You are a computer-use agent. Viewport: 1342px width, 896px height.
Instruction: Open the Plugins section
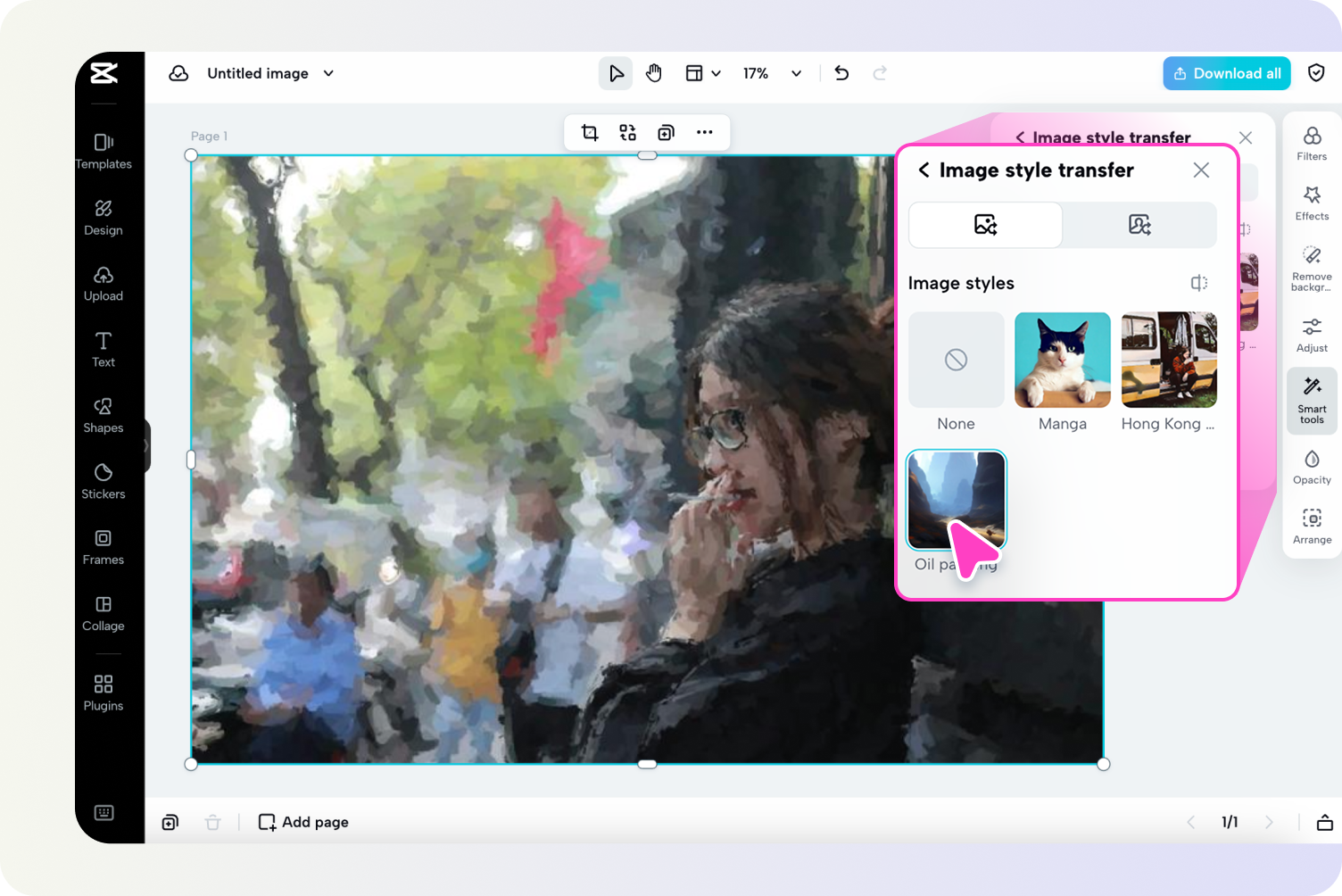point(103,693)
